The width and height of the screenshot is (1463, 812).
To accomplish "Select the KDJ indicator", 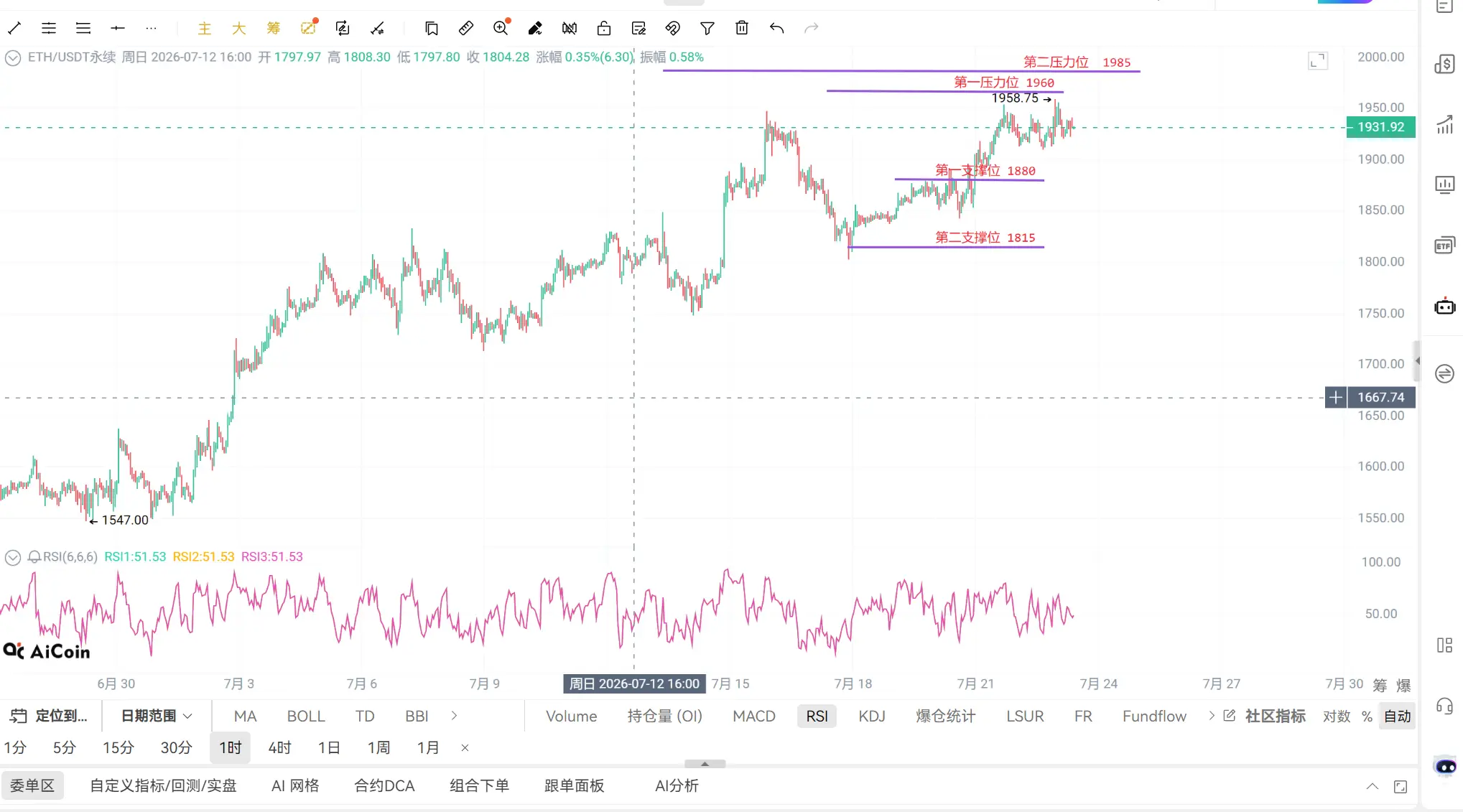I will pyautogui.click(x=872, y=717).
